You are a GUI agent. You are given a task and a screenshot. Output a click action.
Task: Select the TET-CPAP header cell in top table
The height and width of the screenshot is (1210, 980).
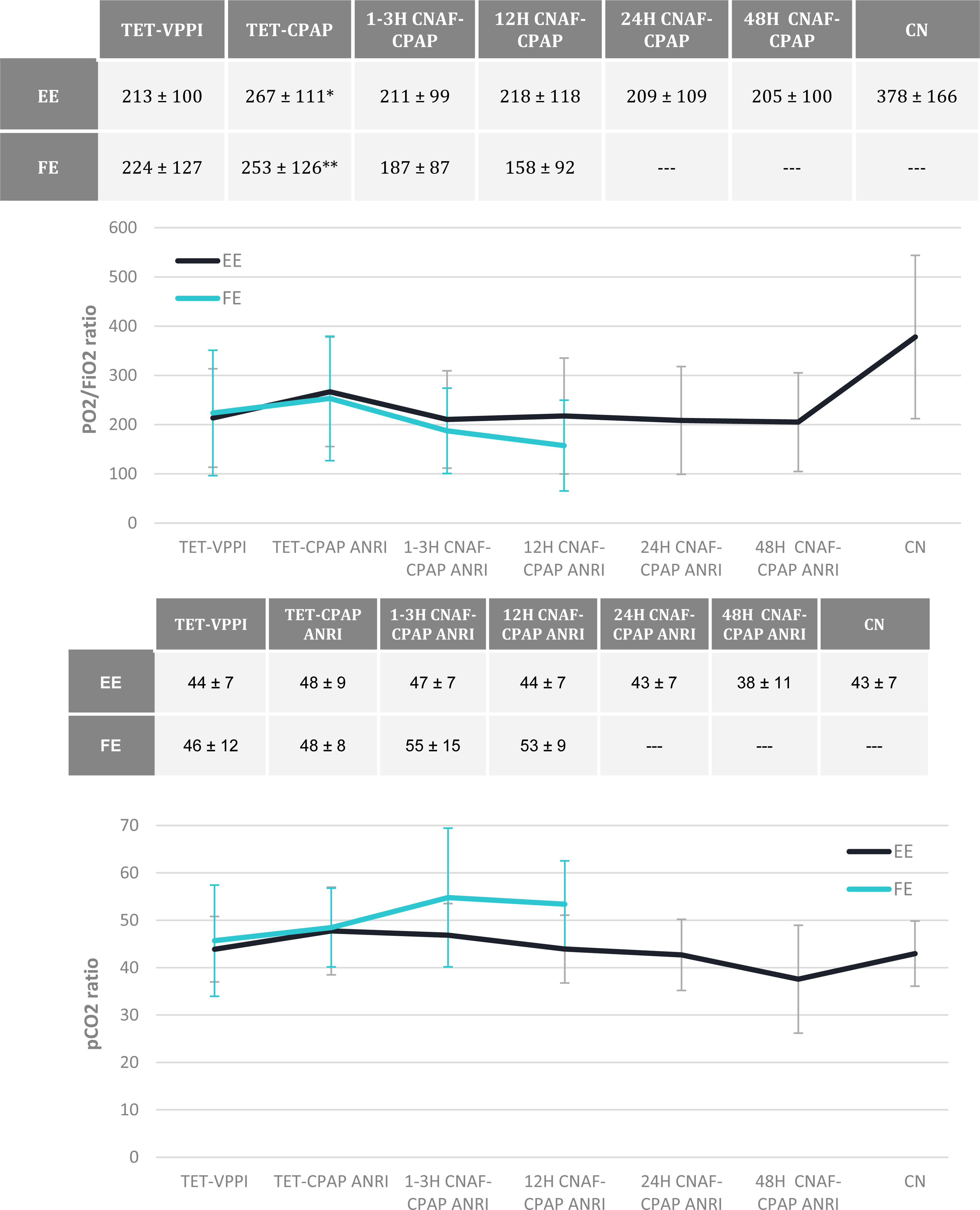pos(289,30)
